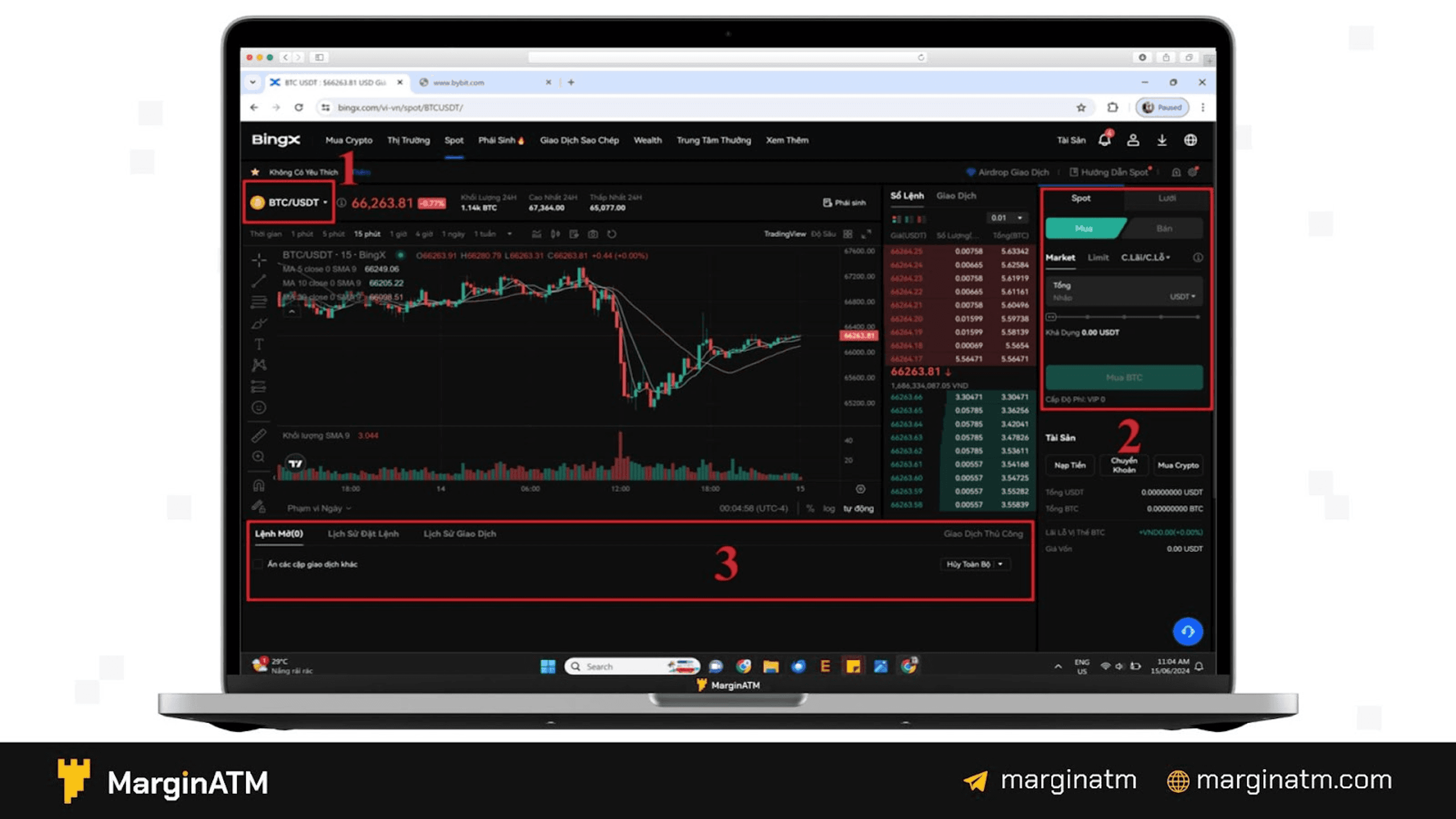This screenshot has height=819, width=1456.
Task: Open the forecast and measurement tools
Action: [x=259, y=387]
